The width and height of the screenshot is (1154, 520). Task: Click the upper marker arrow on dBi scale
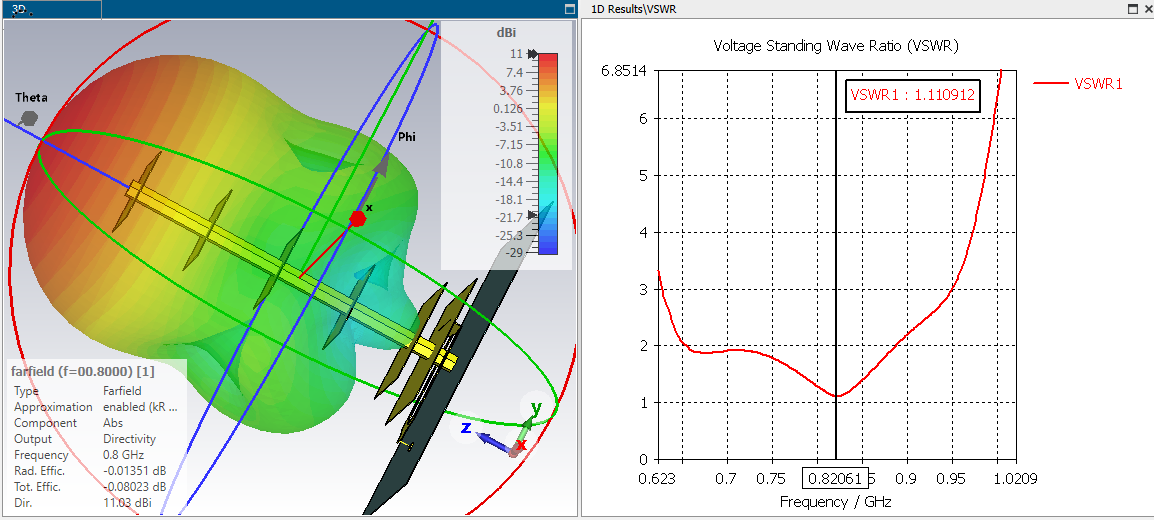534,54
